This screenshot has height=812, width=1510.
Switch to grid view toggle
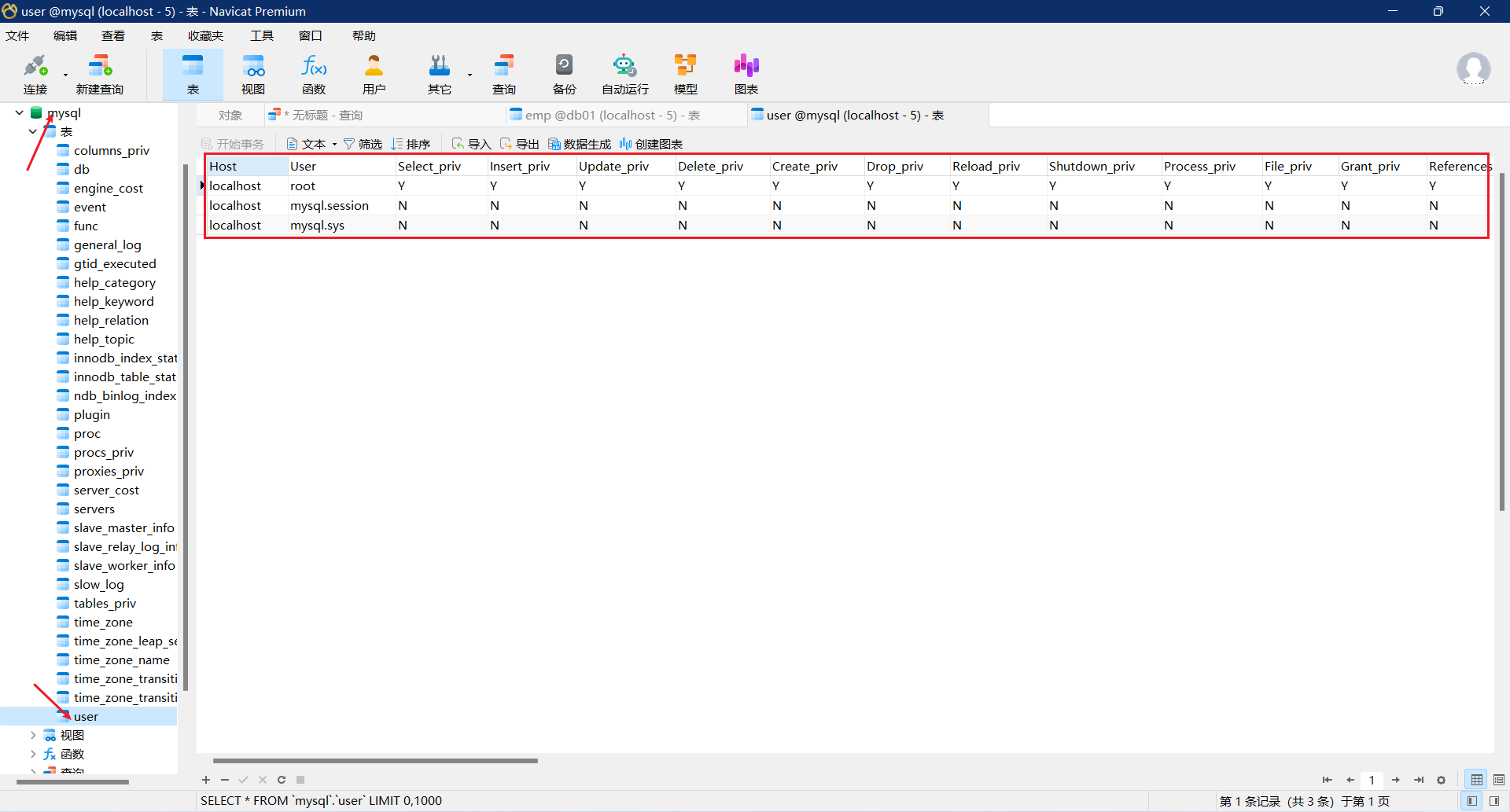point(1477,780)
